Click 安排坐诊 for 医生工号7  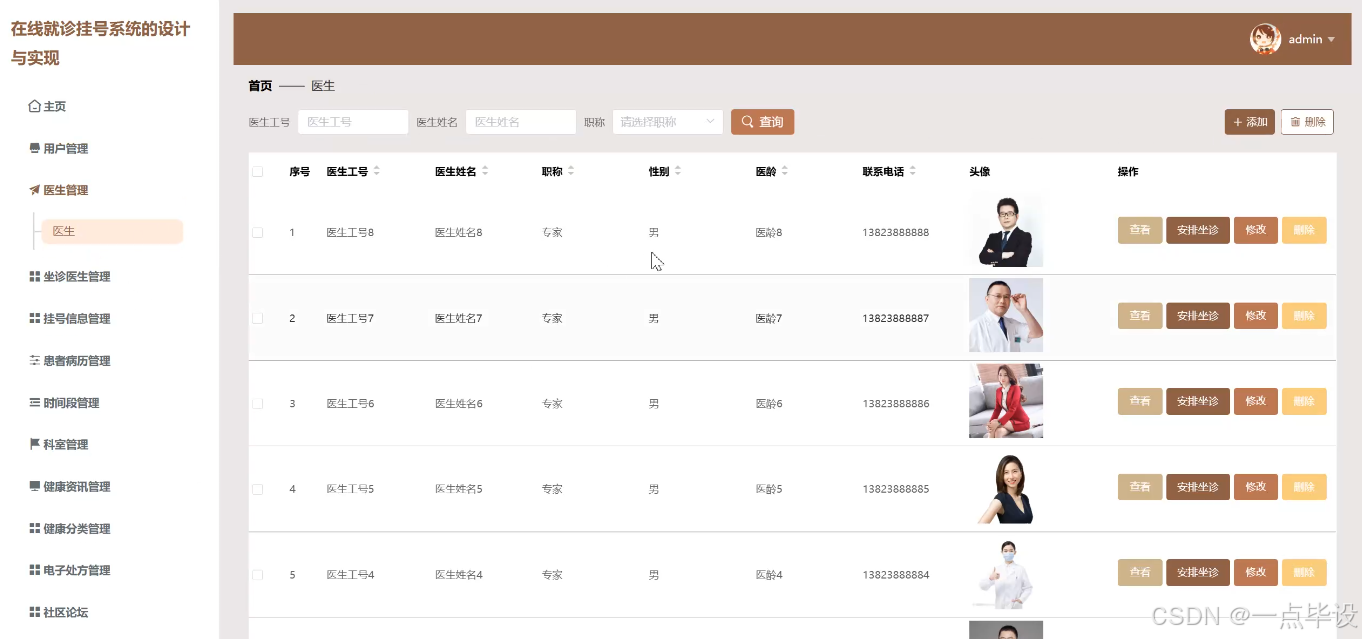(x=1198, y=316)
